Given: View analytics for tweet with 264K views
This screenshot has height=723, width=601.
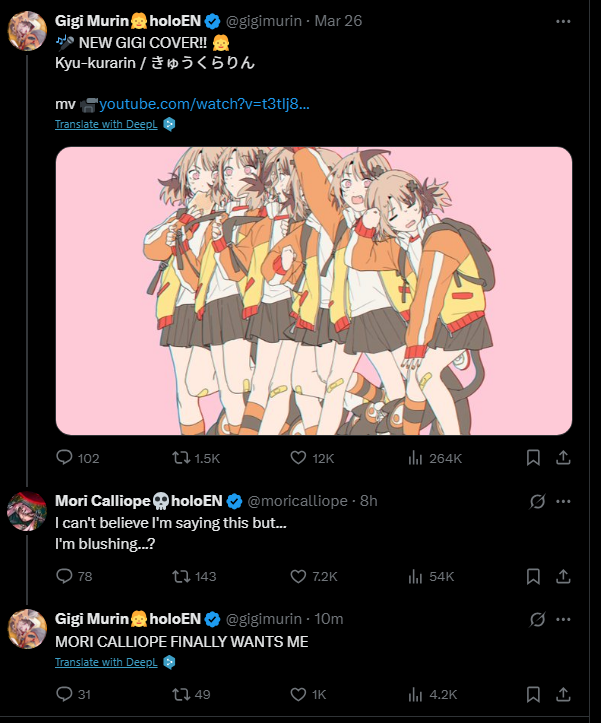Looking at the screenshot, I should [416, 458].
